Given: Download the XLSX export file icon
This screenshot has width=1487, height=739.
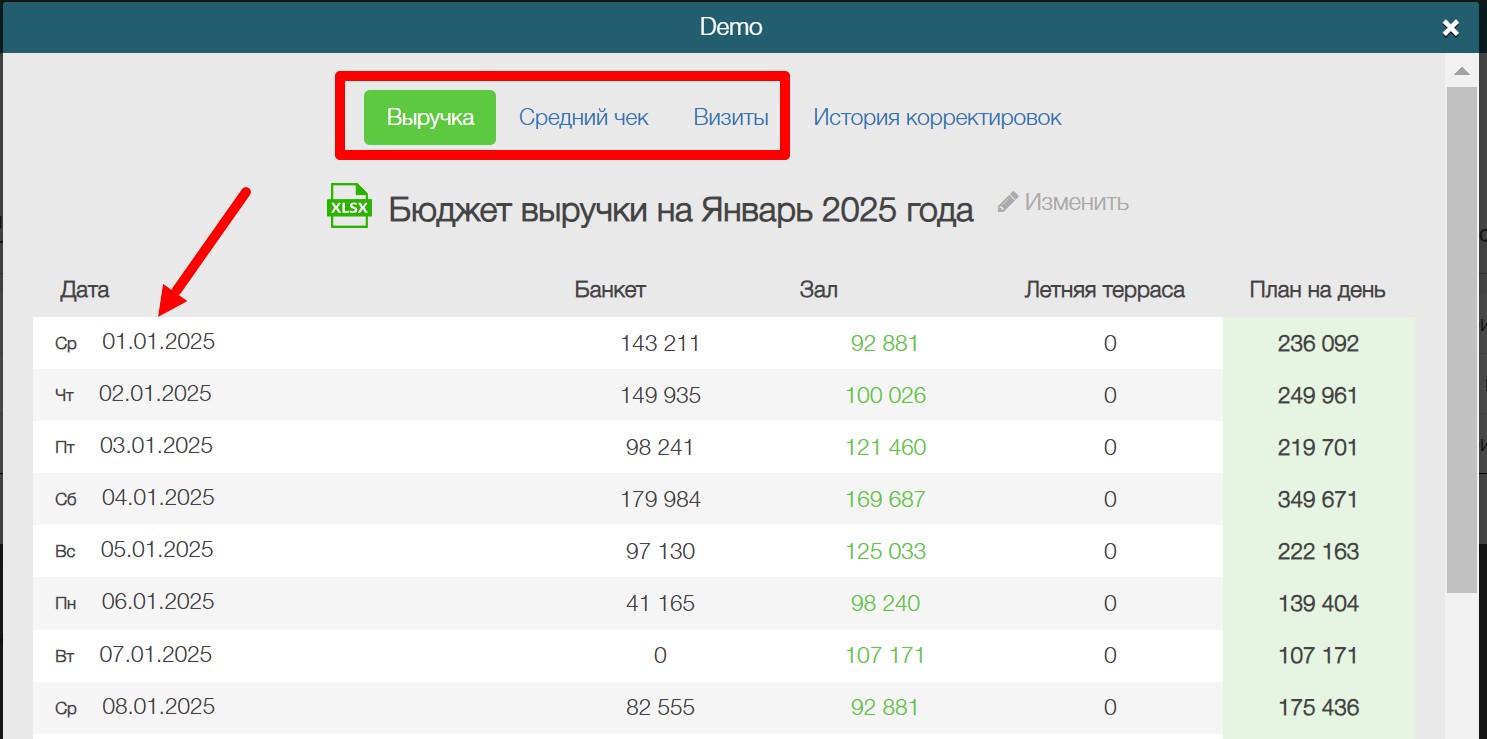Looking at the screenshot, I should [x=349, y=207].
